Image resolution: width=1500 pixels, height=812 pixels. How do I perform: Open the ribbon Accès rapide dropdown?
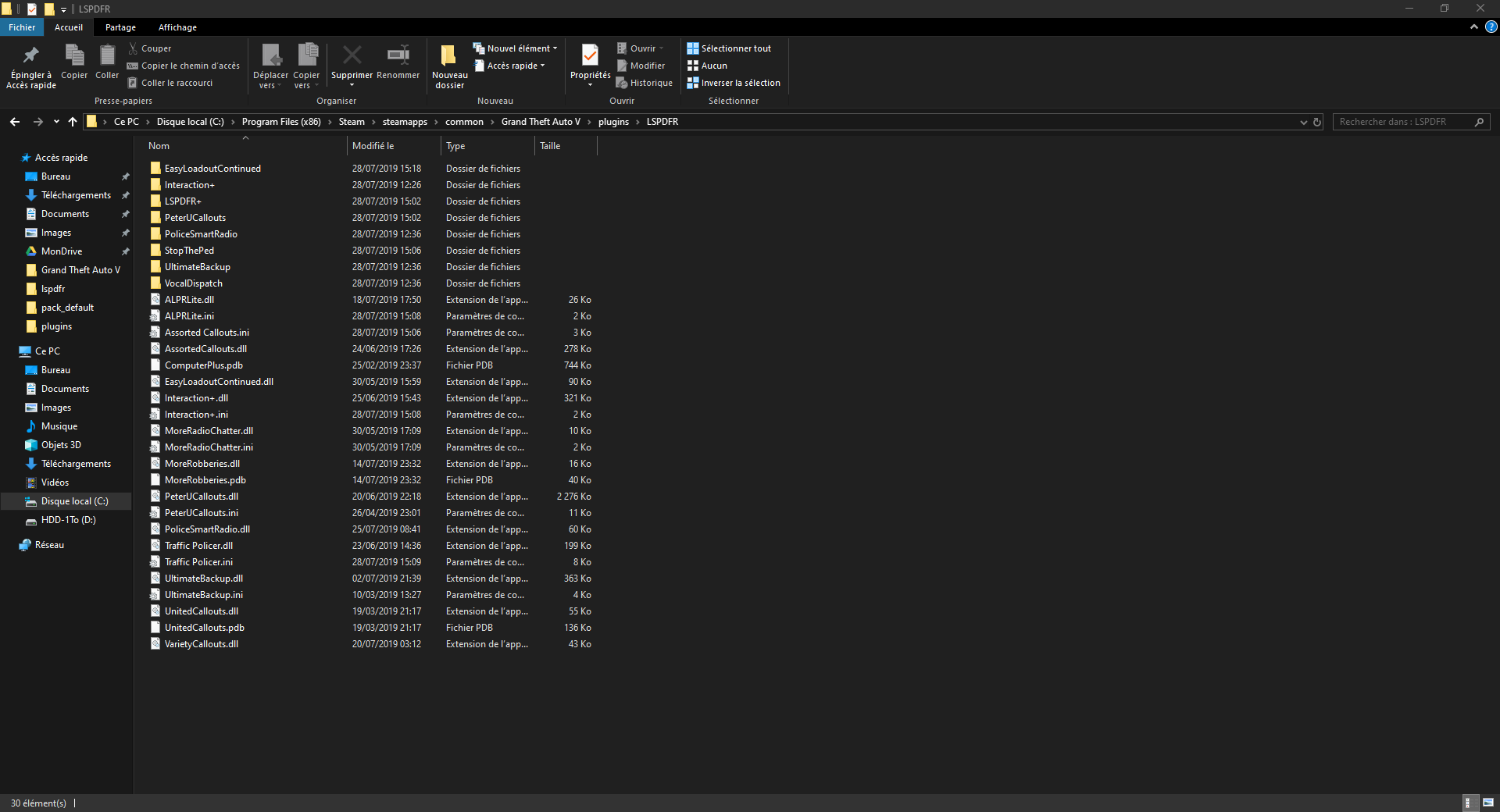pos(510,66)
